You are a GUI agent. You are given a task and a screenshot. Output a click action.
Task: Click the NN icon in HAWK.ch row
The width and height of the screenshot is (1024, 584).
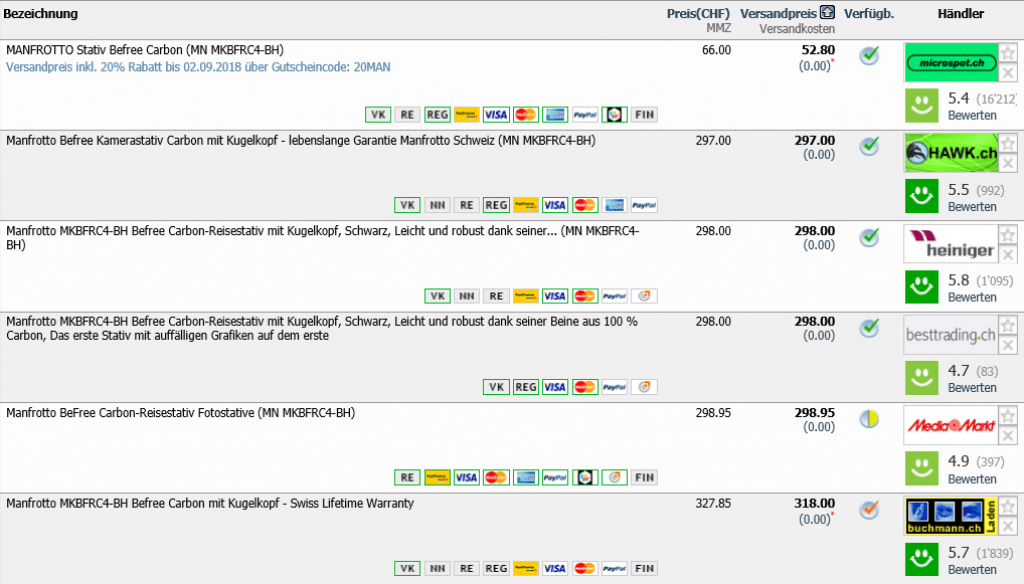pyautogui.click(x=437, y=205)
